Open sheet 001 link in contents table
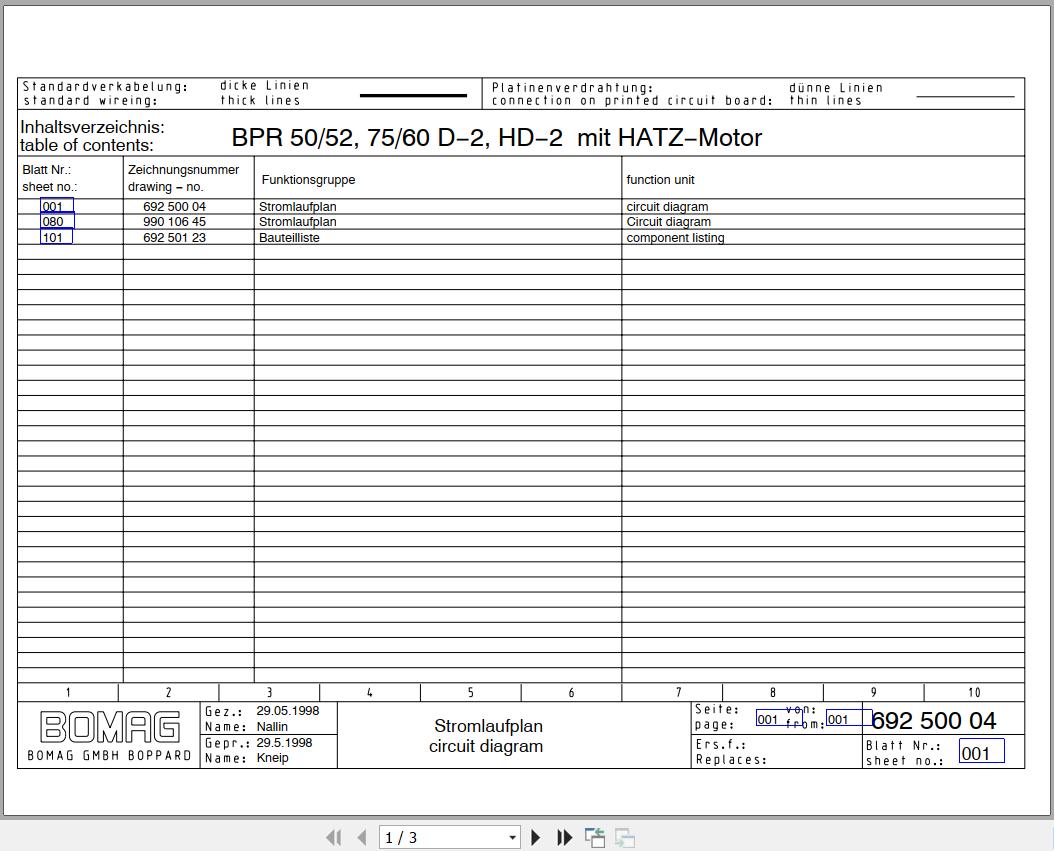Screen dimensions: 1054x851 [56, 207]
